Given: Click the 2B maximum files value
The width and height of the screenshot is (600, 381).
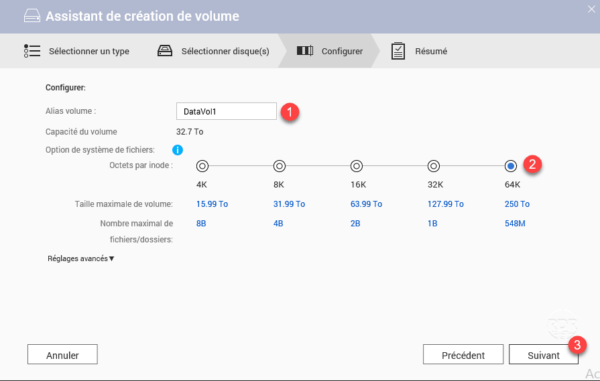Looking at the screenshot, I should [x=355, y=223].
